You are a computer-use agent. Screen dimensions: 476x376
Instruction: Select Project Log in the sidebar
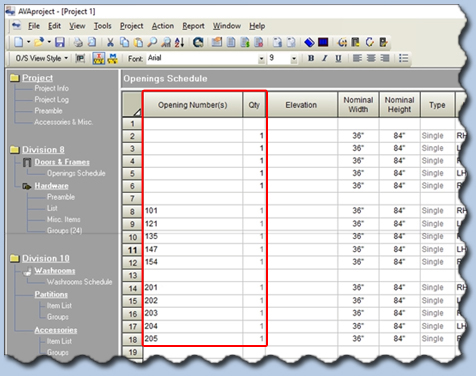[x=52, y=100]
